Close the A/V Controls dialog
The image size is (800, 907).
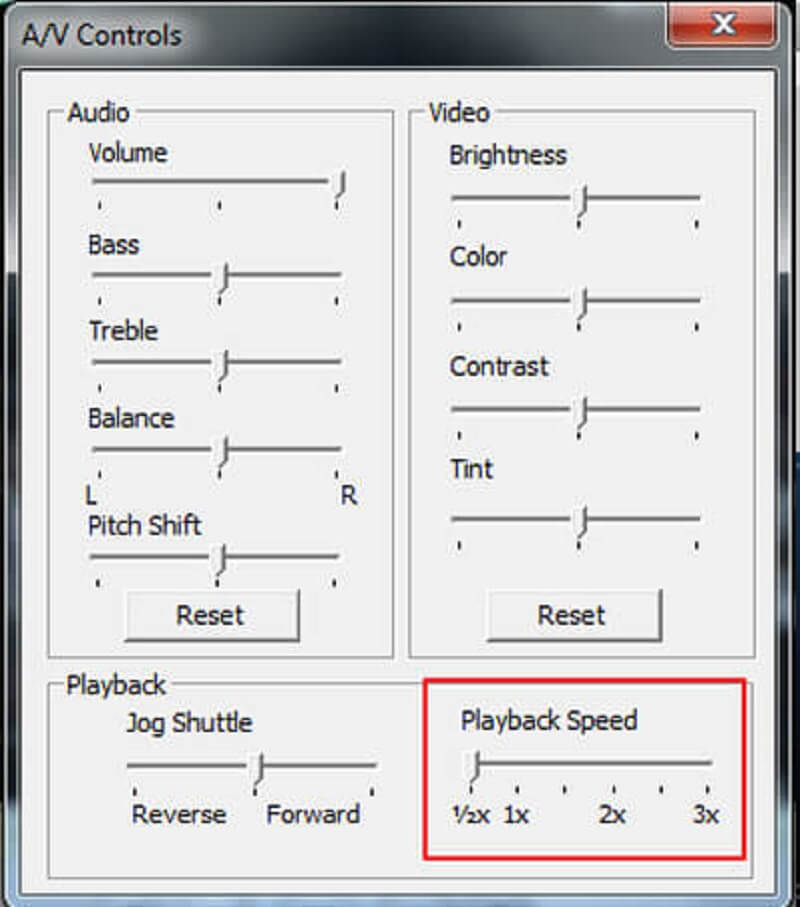(723, 25)
